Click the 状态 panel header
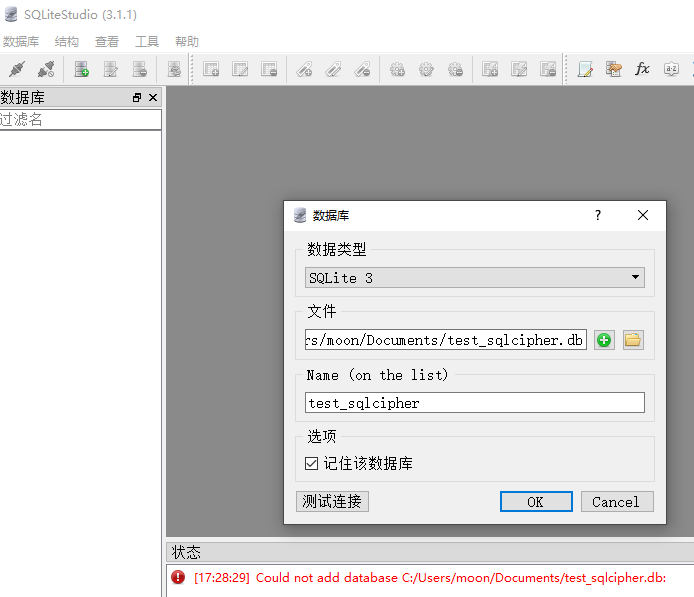This screenshot has width=694, height=597. tap(430, 552)
